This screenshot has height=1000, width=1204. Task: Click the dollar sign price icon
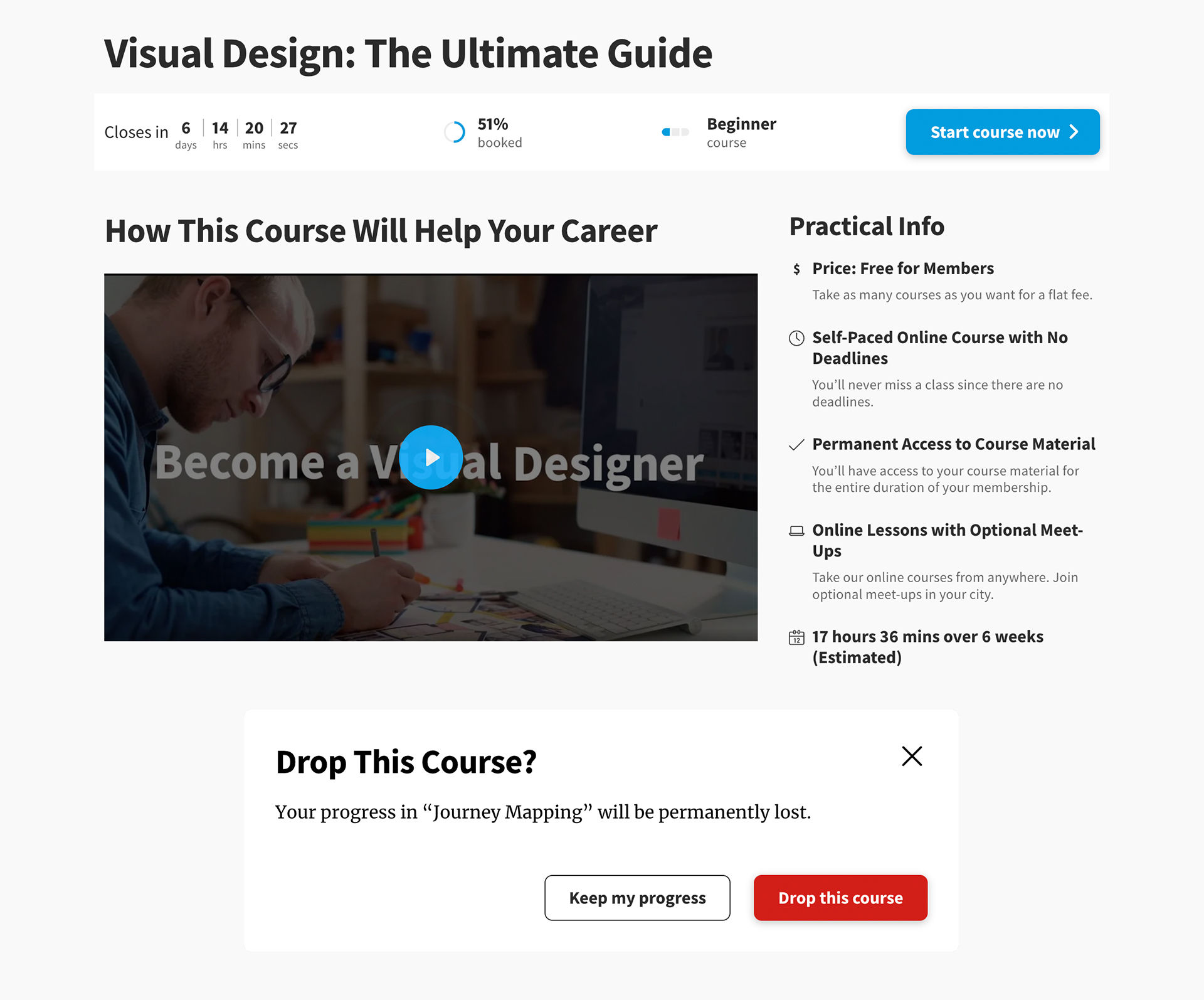(x=796, y=268)
